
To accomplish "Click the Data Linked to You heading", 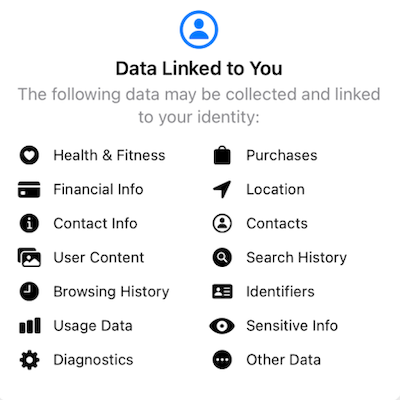I will (x=199, y=69).
